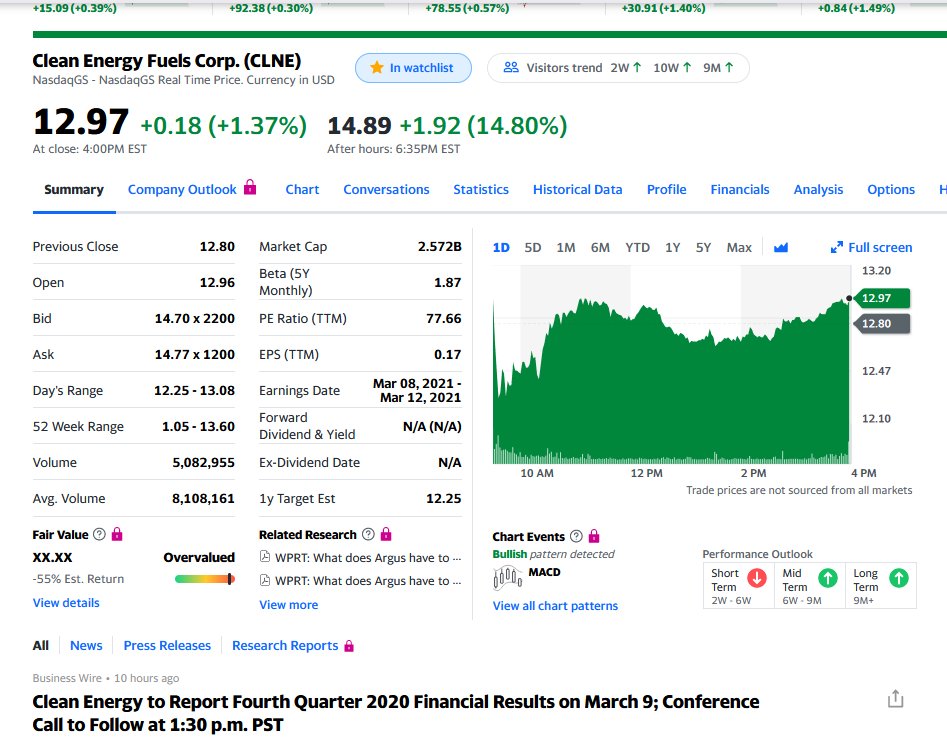Open the Analysis tab
Image resolution: width=947 pixels, height=743 pixels.
[818, 190]
